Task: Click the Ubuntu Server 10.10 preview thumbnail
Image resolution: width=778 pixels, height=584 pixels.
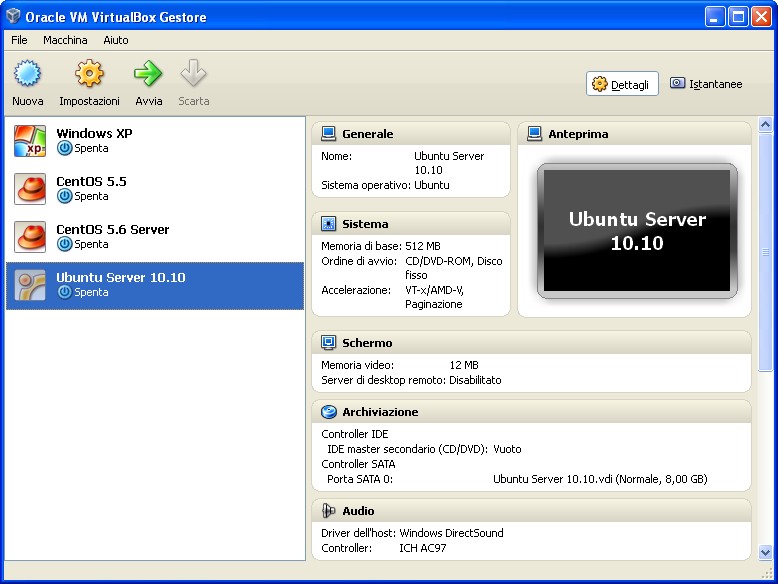Action: coord(637,231)
